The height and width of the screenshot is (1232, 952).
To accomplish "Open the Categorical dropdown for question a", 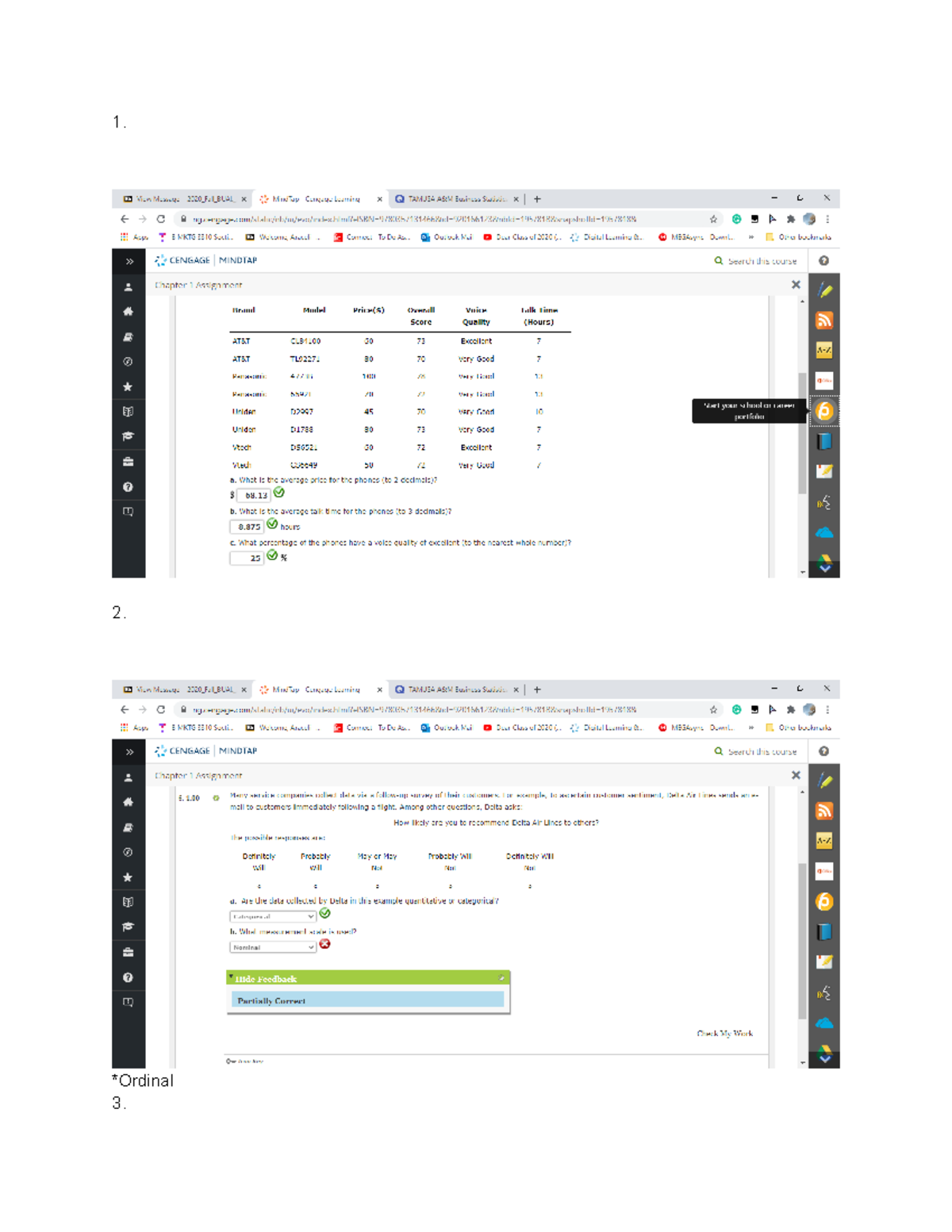I will 273,916.
